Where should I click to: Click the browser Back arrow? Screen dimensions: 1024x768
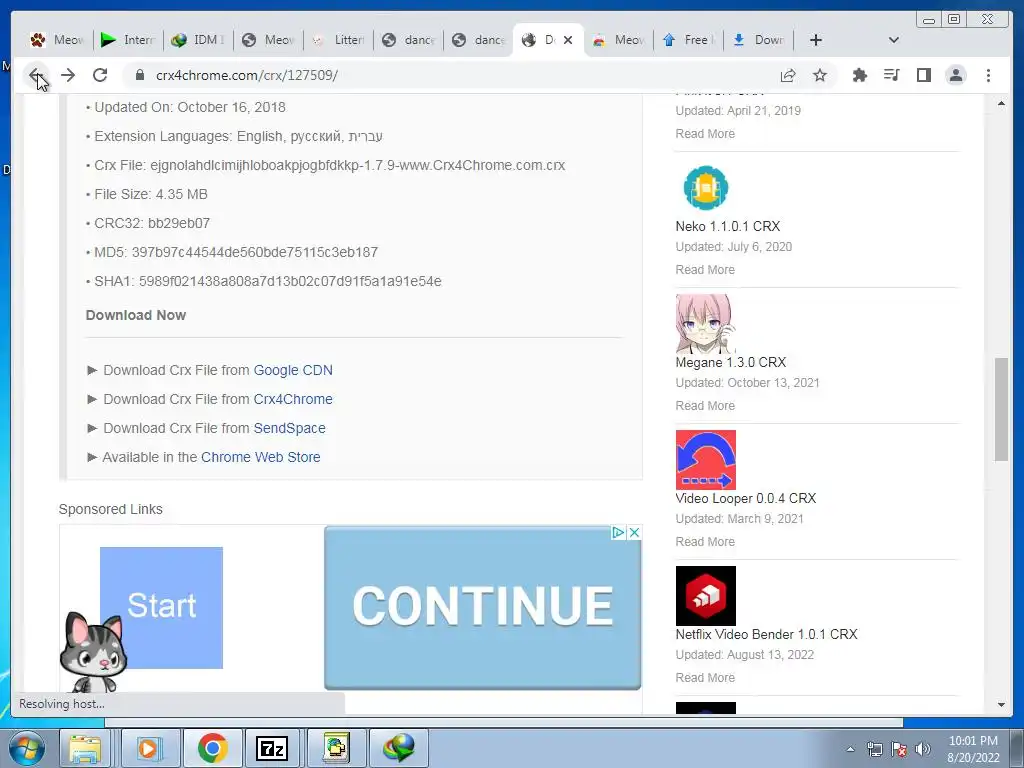click(x=37, y=75)
